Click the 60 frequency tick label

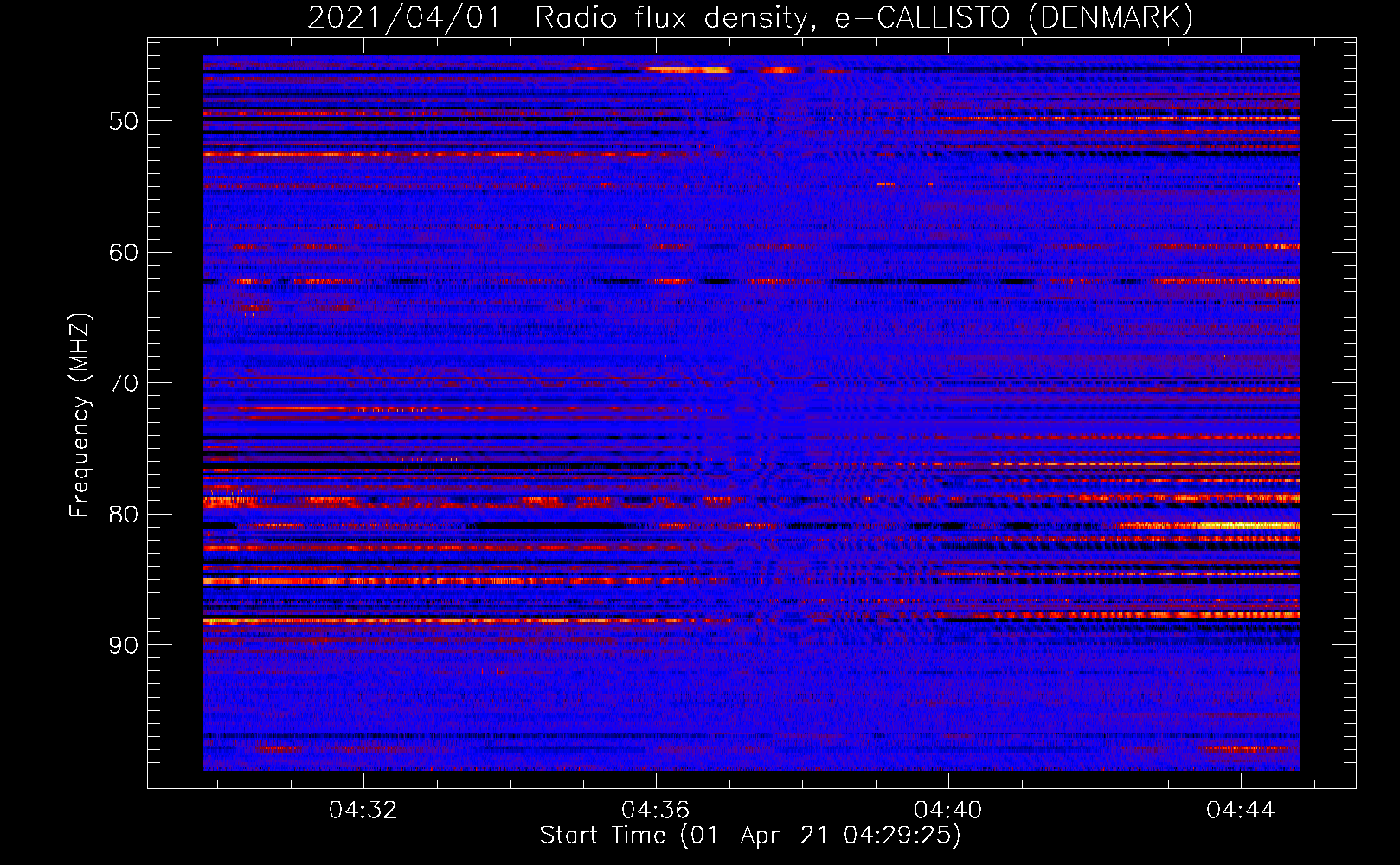pyautogui.click(x=124, y=253)
